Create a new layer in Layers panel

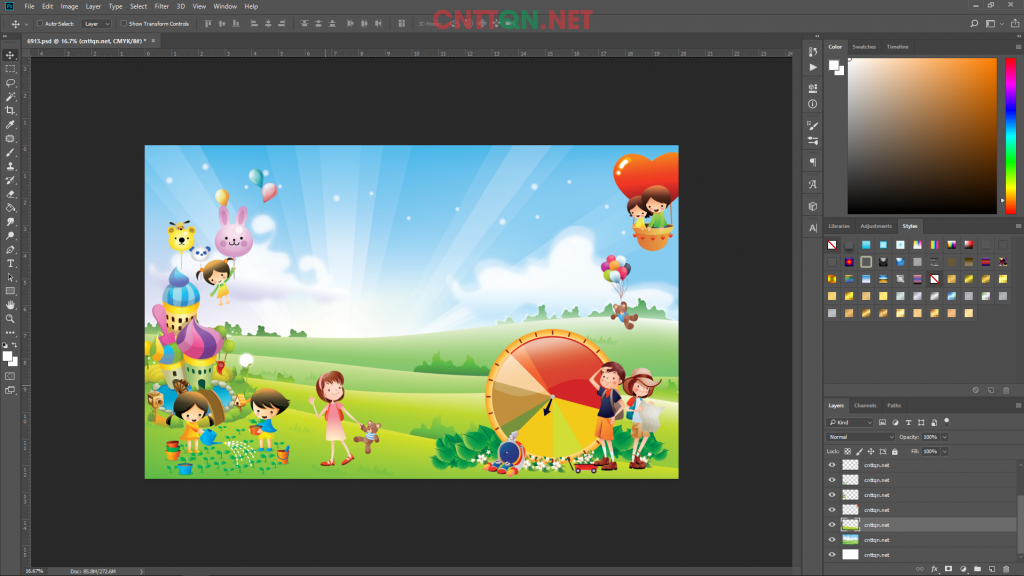(991, 569)
